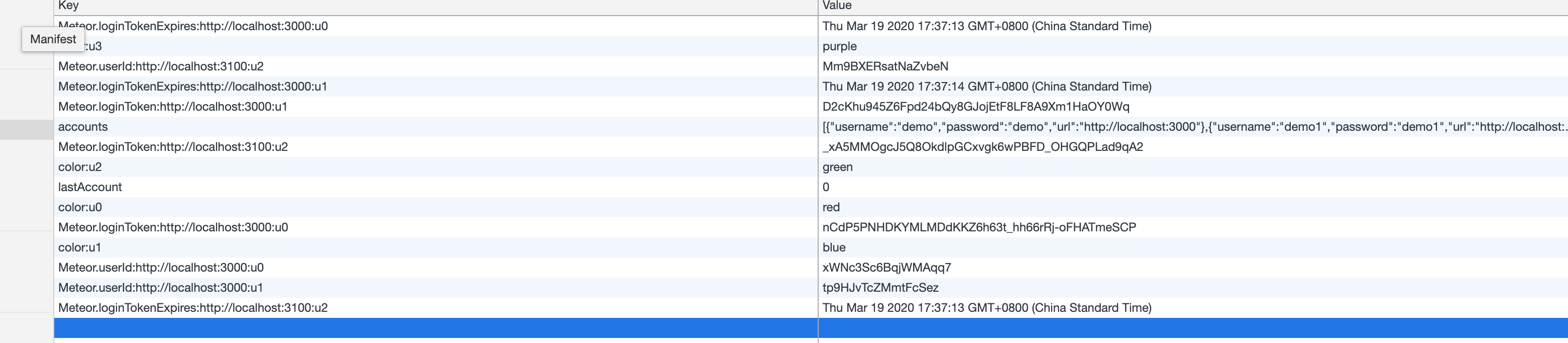Select the value 'red'
1568x343 pixels.
(x=831, y=207)
